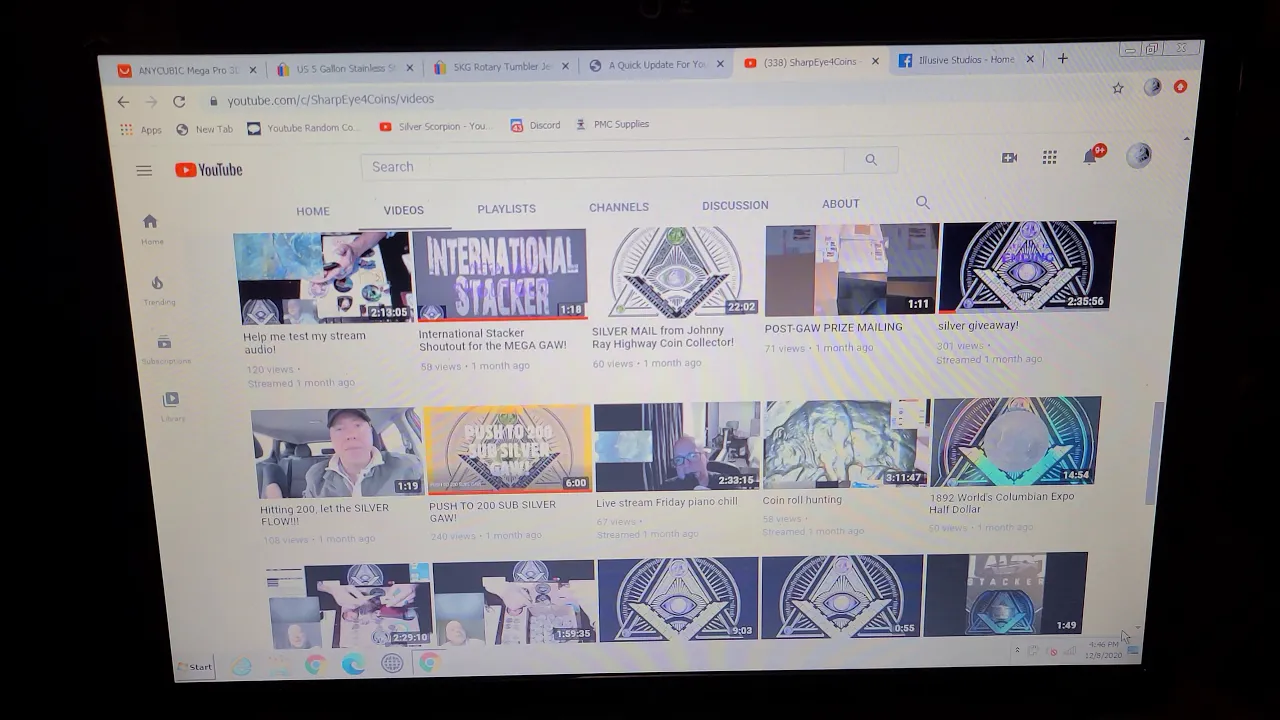This screenshot has height=720, width=1280.
Task: Open SILVER MAIL from Johnny Ray video title
Action: coord(663,337)
